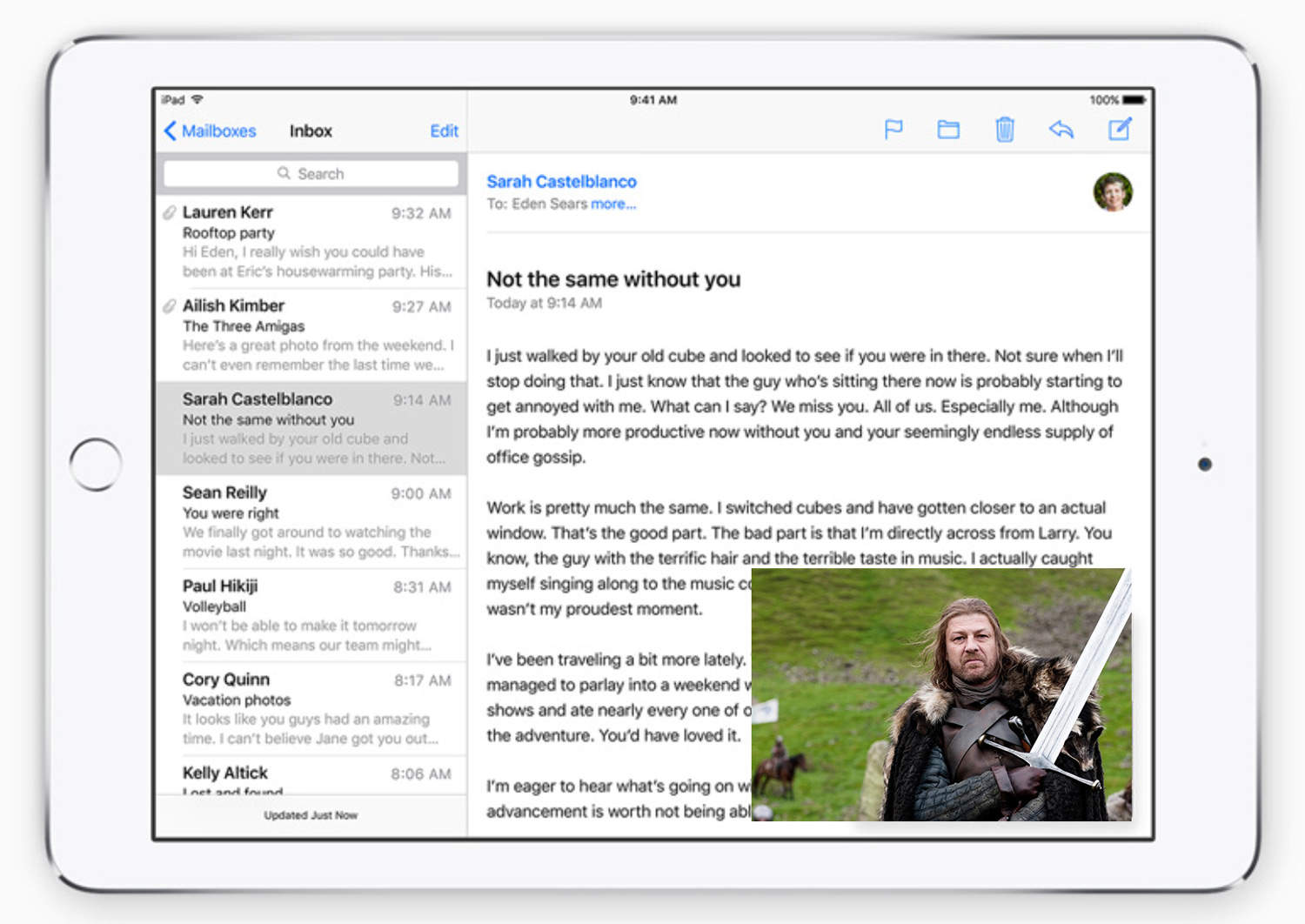Click the battery indicator
Screen dimensions: 1305x924
click(x=1135, y=99)
